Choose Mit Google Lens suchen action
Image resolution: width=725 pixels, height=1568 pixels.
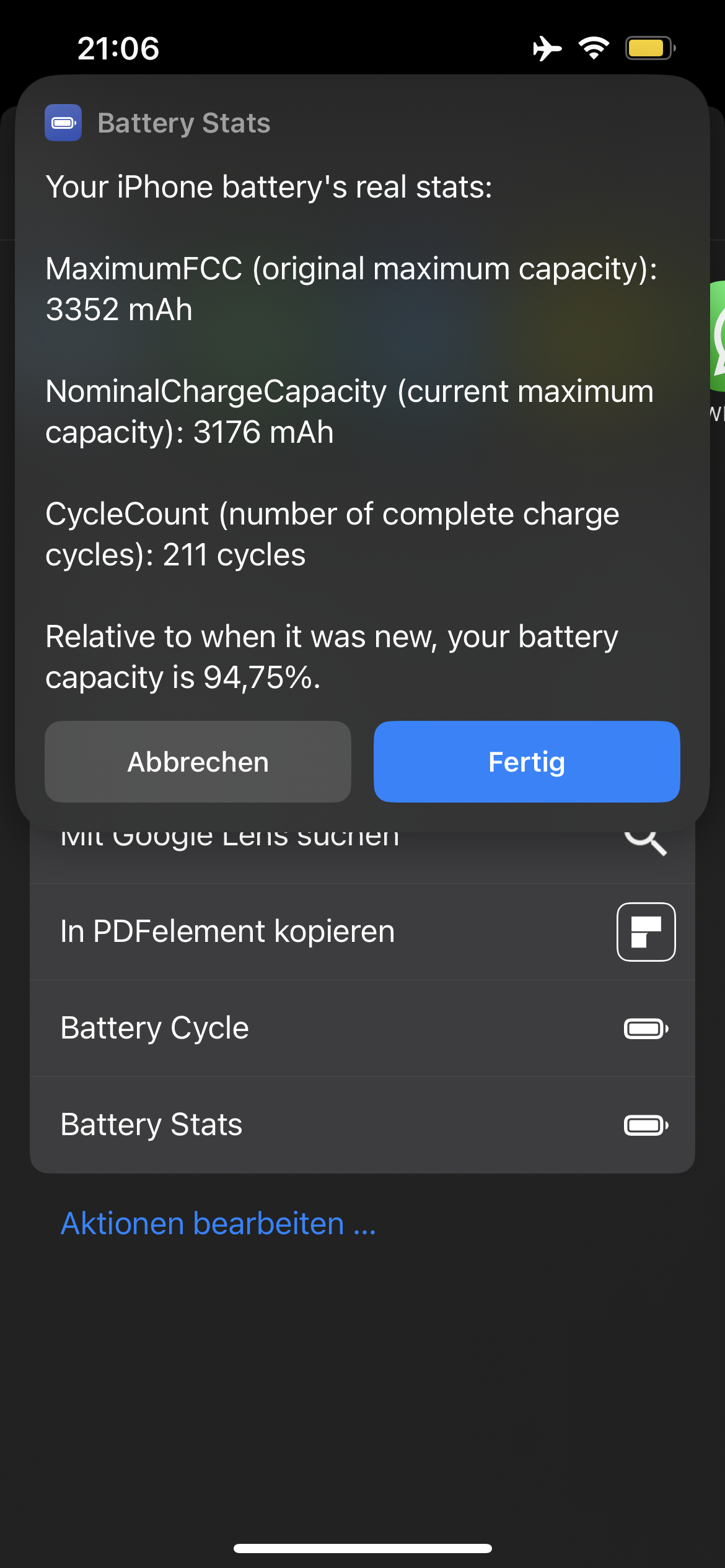(230, 839)
